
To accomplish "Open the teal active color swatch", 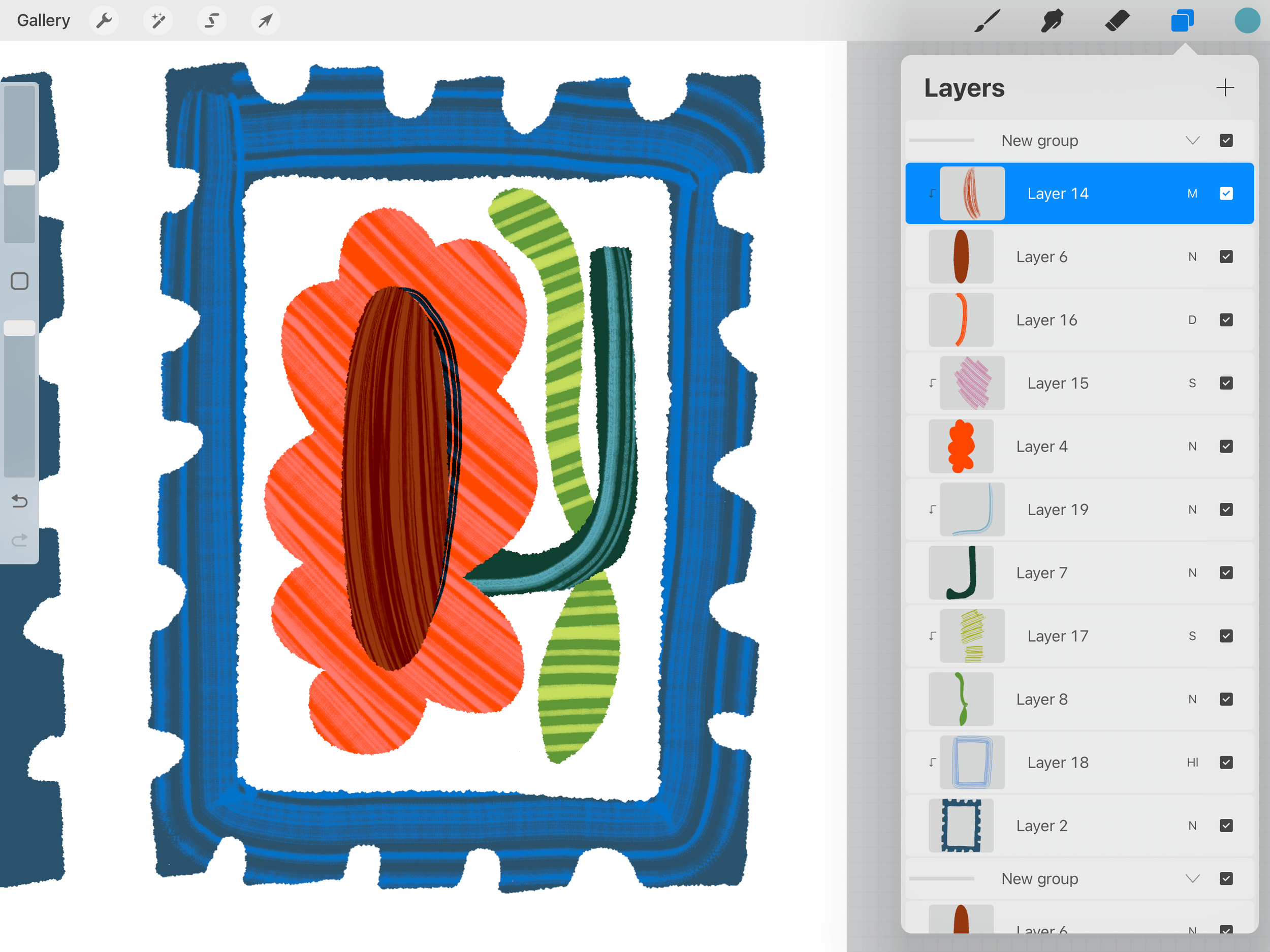I will (1247, 21).
